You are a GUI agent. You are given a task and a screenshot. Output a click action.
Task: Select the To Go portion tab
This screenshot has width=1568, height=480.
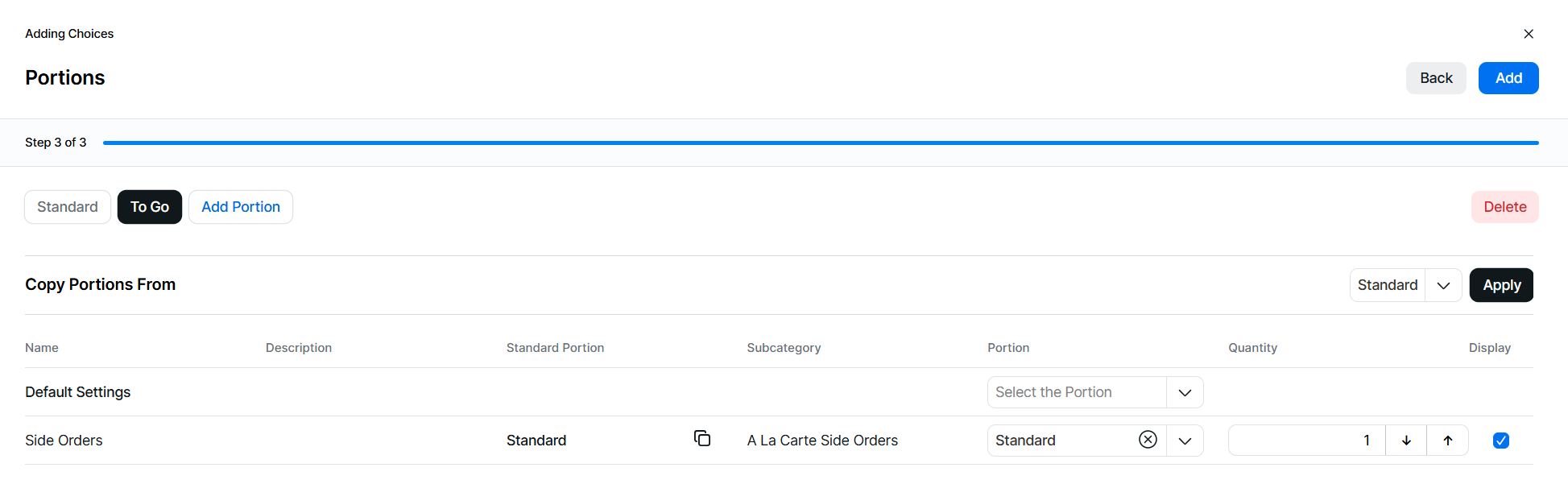tap(150, 207)
